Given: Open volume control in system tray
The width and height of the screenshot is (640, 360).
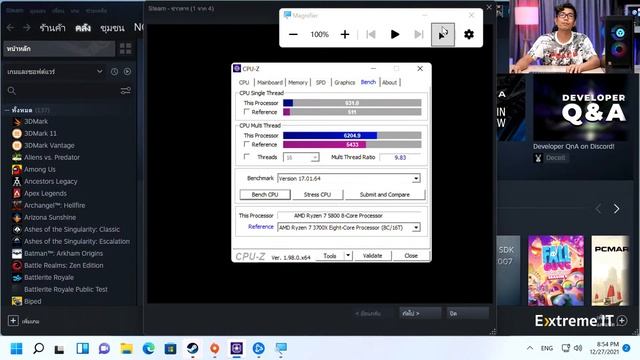Looking at the screenshot, I should (578, 348).
